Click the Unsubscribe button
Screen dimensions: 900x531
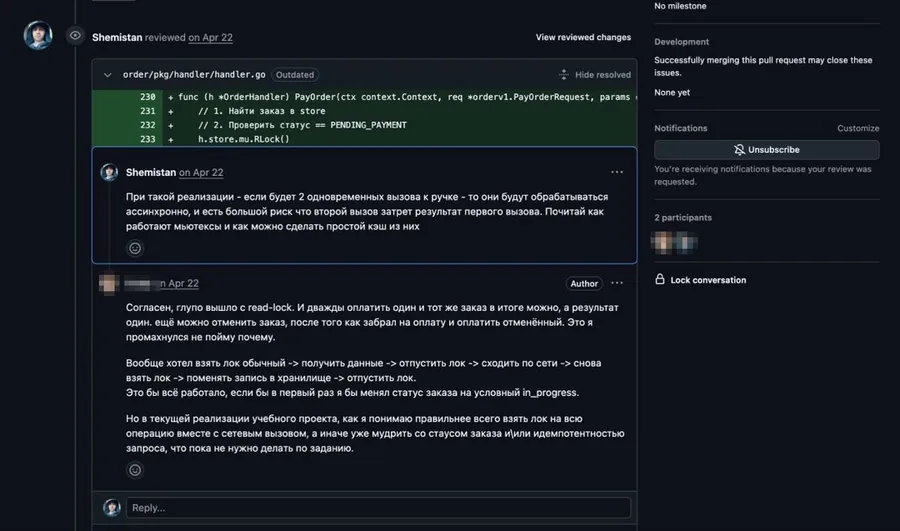point(766,150)
